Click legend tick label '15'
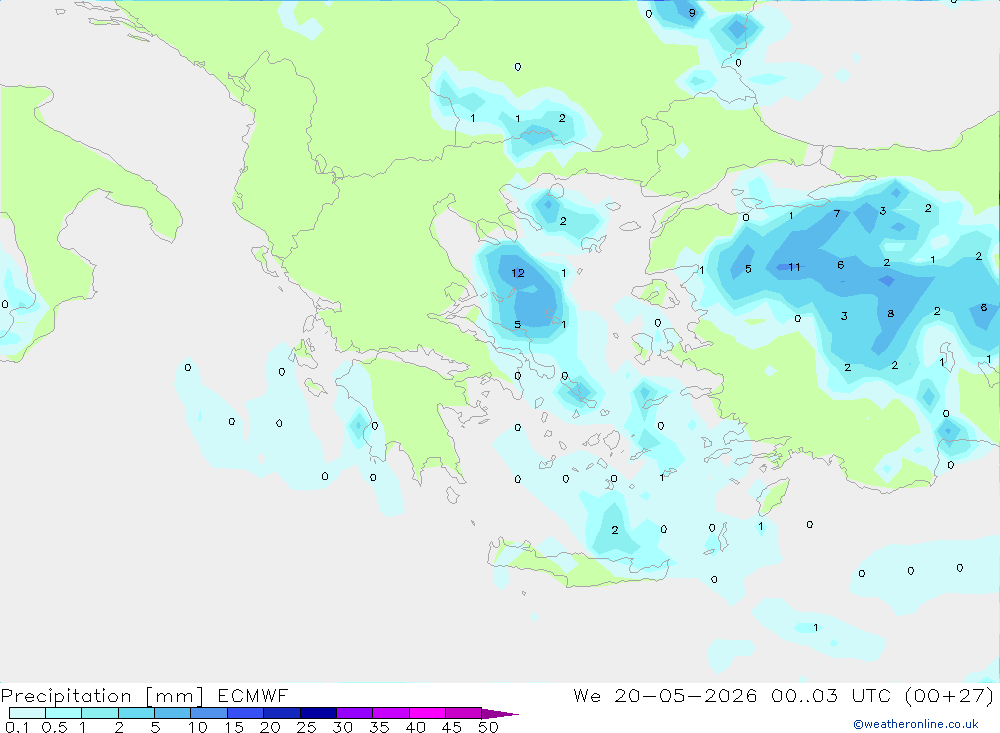The width and height of the screenshot is (1000, 733). [233, 727]
